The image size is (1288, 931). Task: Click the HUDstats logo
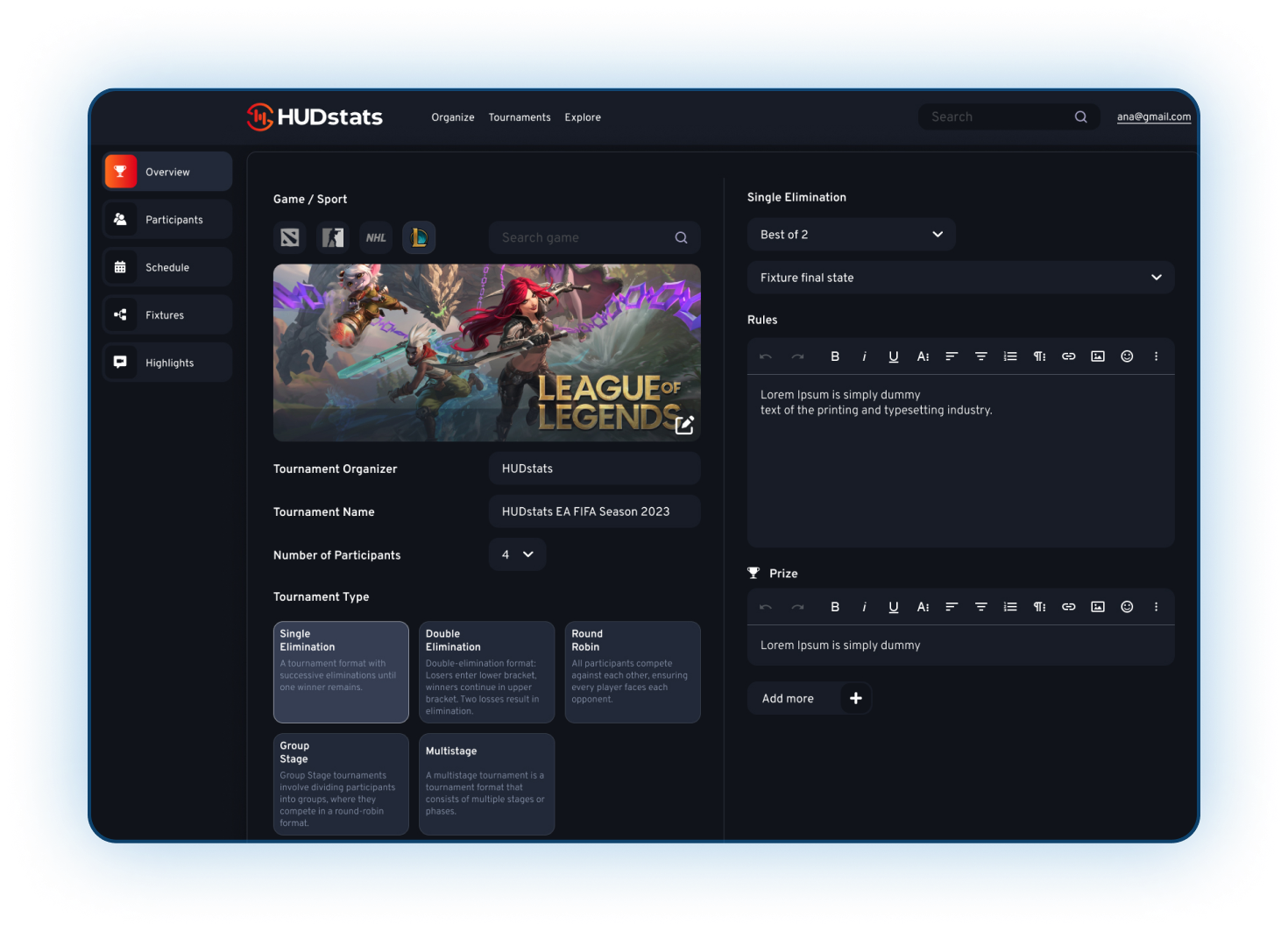pyautogui.click(x=315, y=116)
